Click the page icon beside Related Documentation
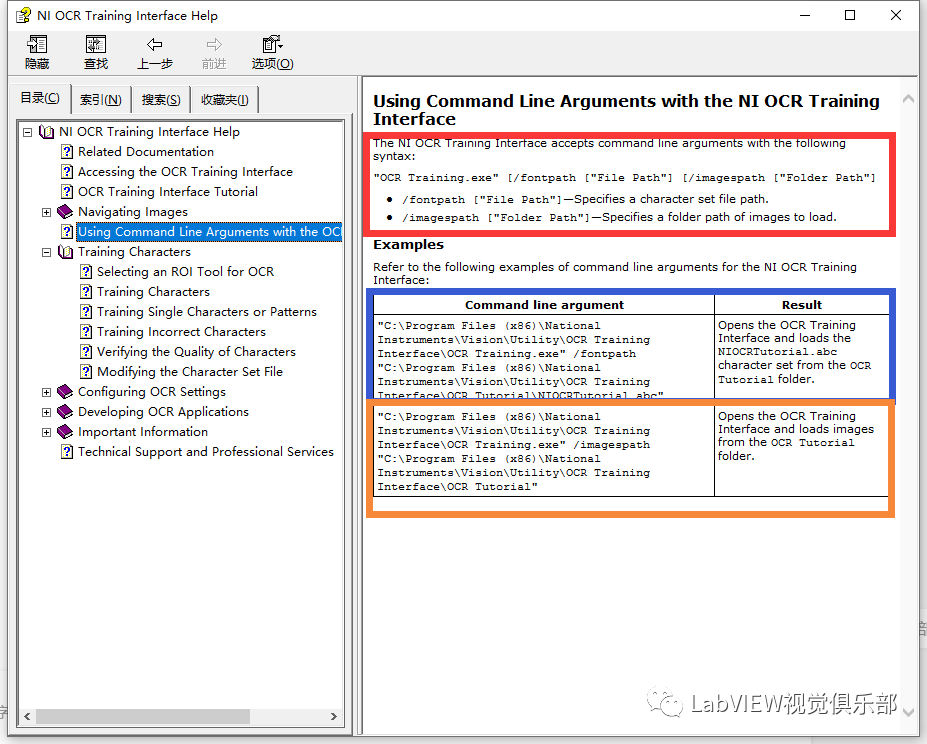Screen dimensions: 927x744 coord(67,151)
